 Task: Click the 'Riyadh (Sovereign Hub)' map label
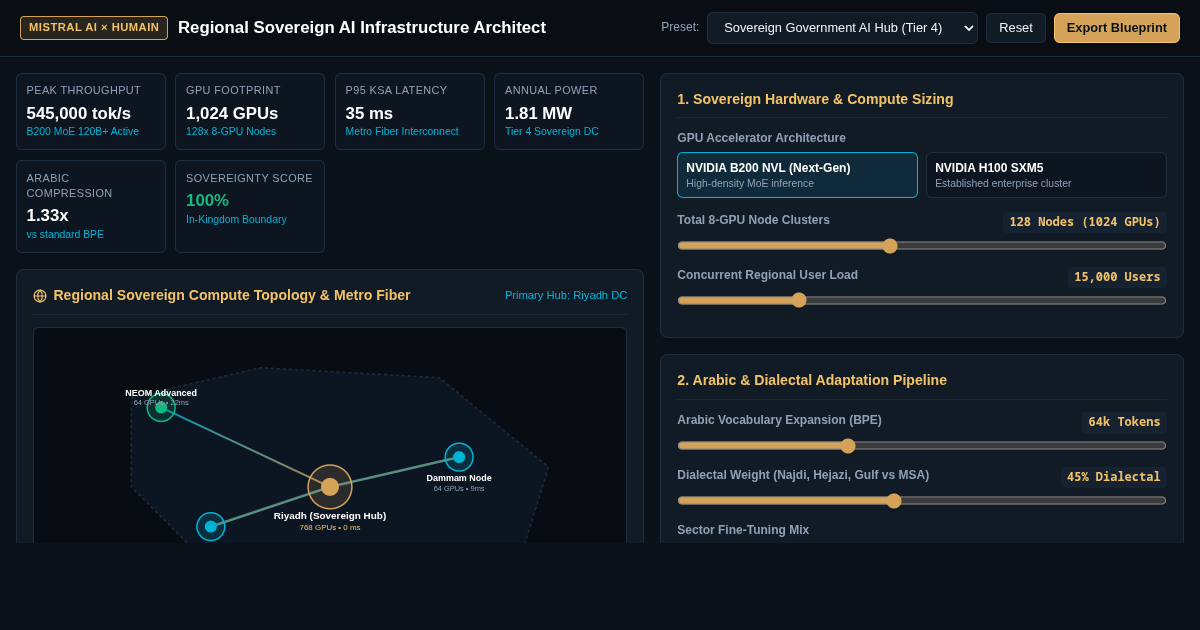tap(330, 516)
